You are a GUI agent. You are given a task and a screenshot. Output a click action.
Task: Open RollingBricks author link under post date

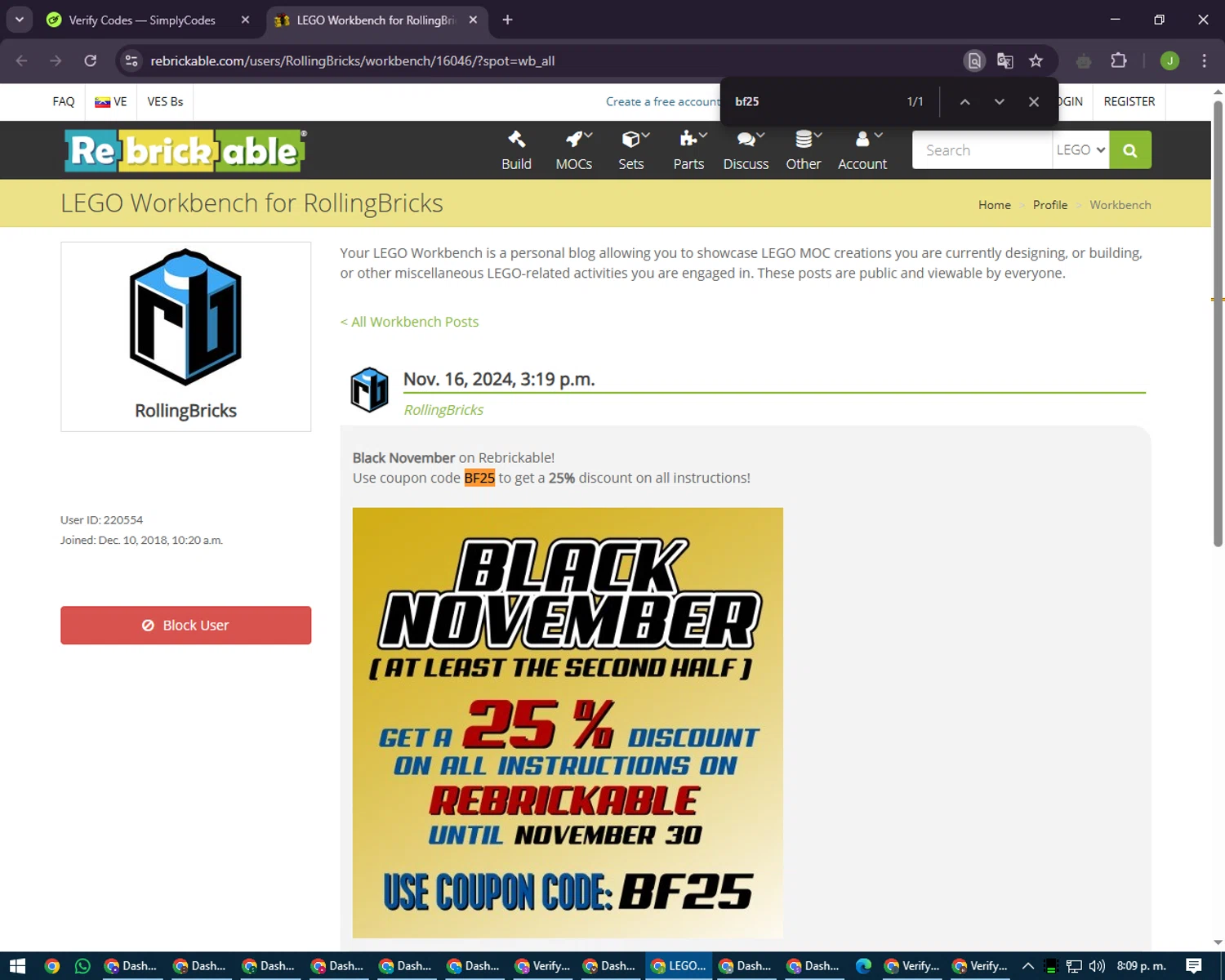(x=443, y=410)
